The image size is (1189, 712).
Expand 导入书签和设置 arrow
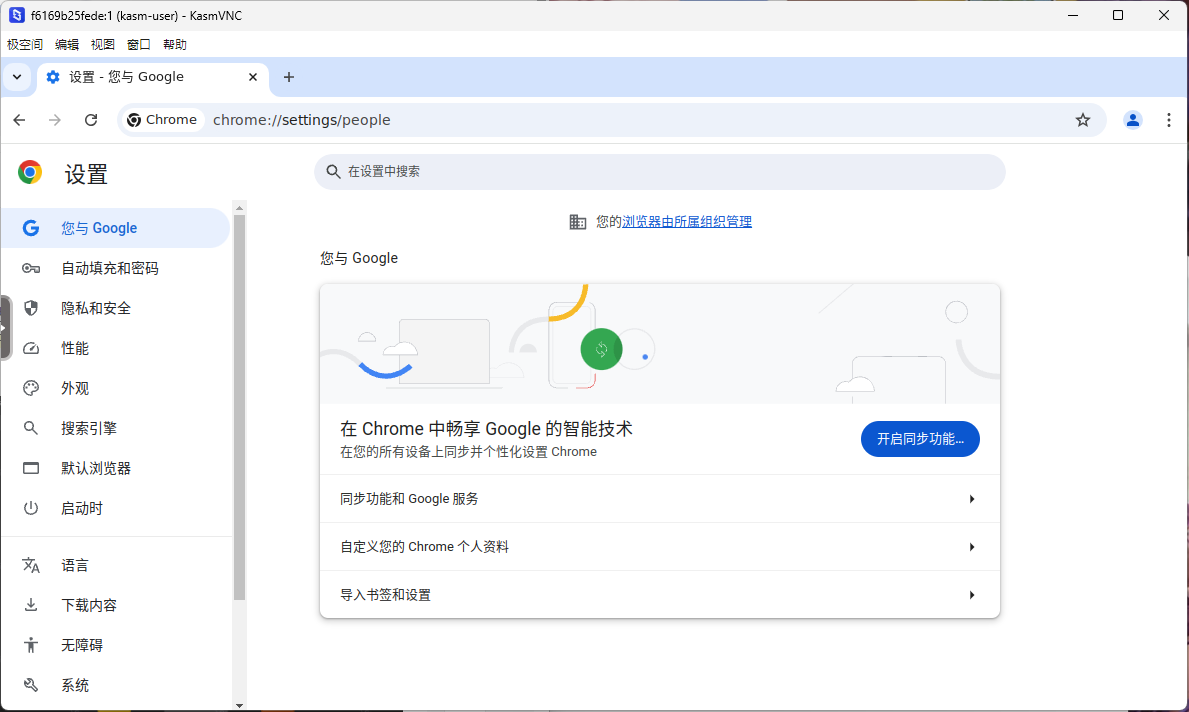971,595
